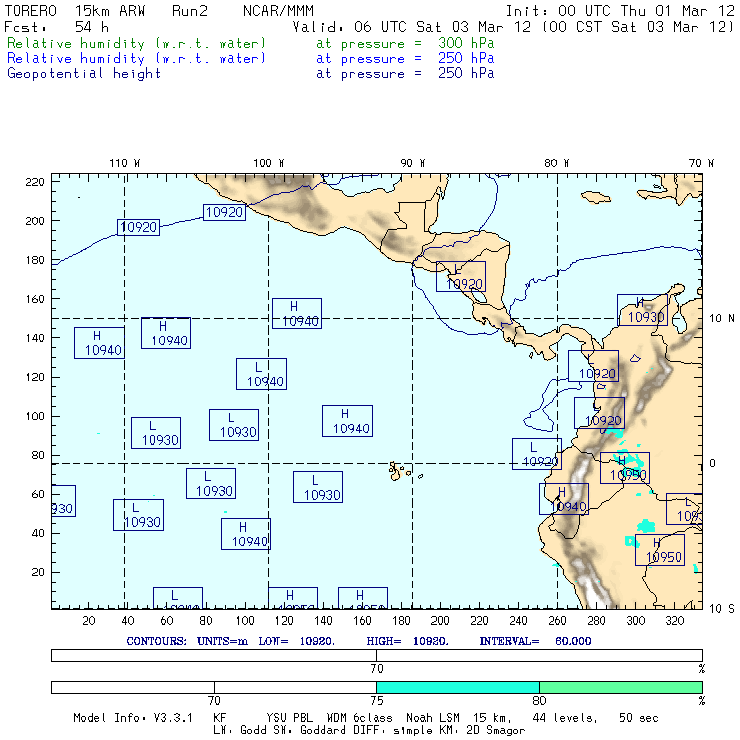Select the green '300 hPa' pressure value

click(466, 43)
